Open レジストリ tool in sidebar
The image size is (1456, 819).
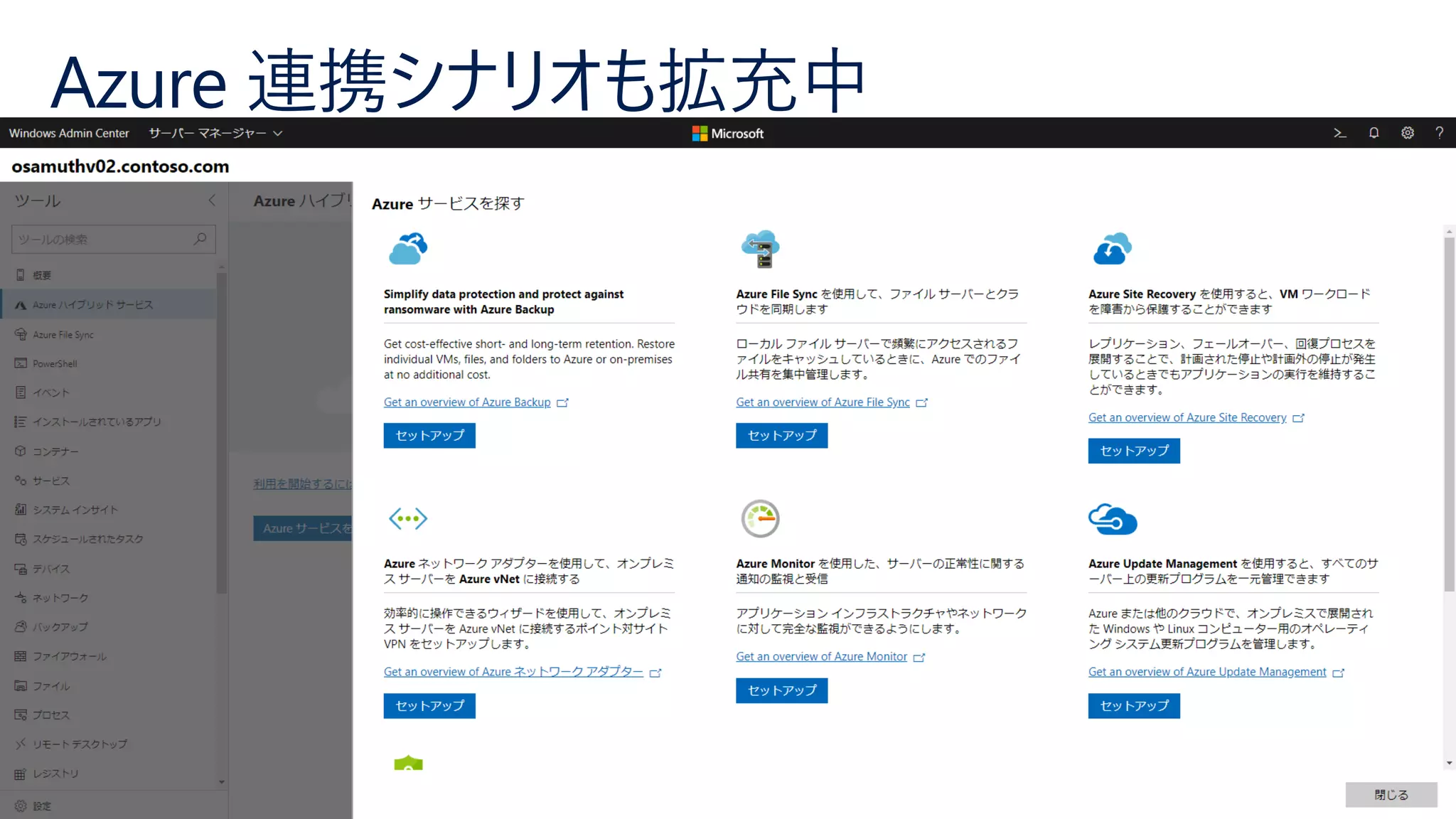[x=108, y=773]
